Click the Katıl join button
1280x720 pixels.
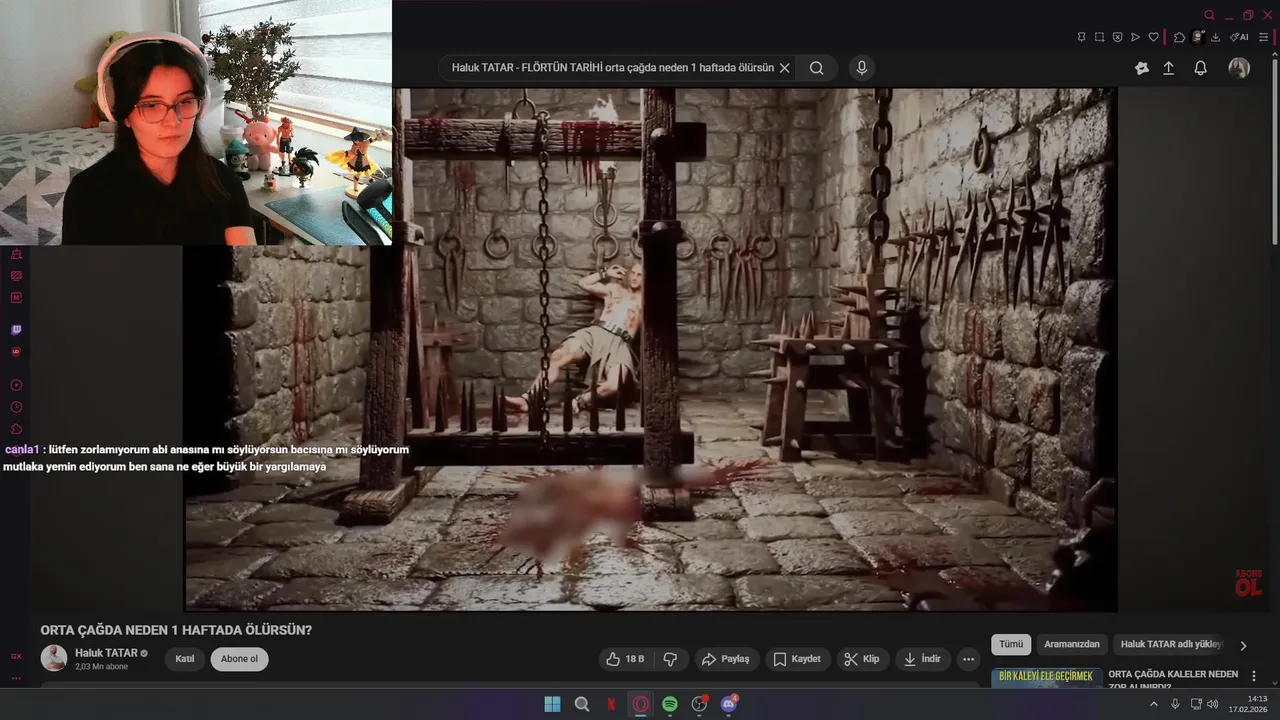[185, 659]
